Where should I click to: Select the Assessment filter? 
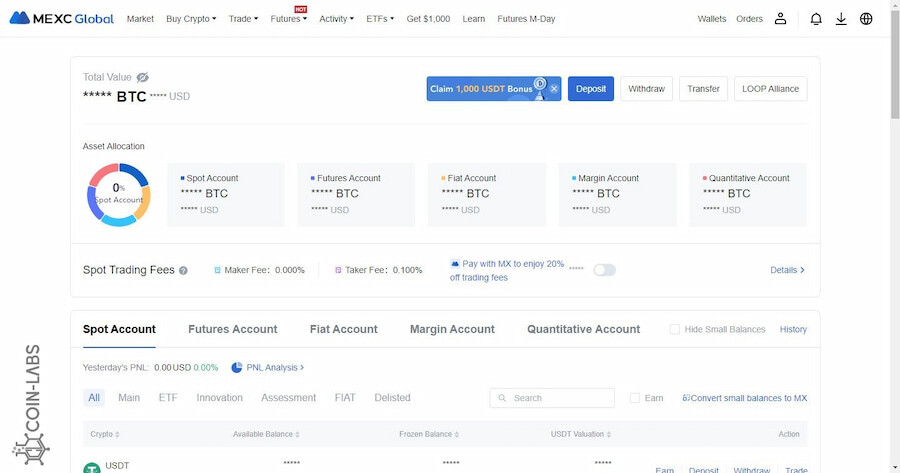288,397
